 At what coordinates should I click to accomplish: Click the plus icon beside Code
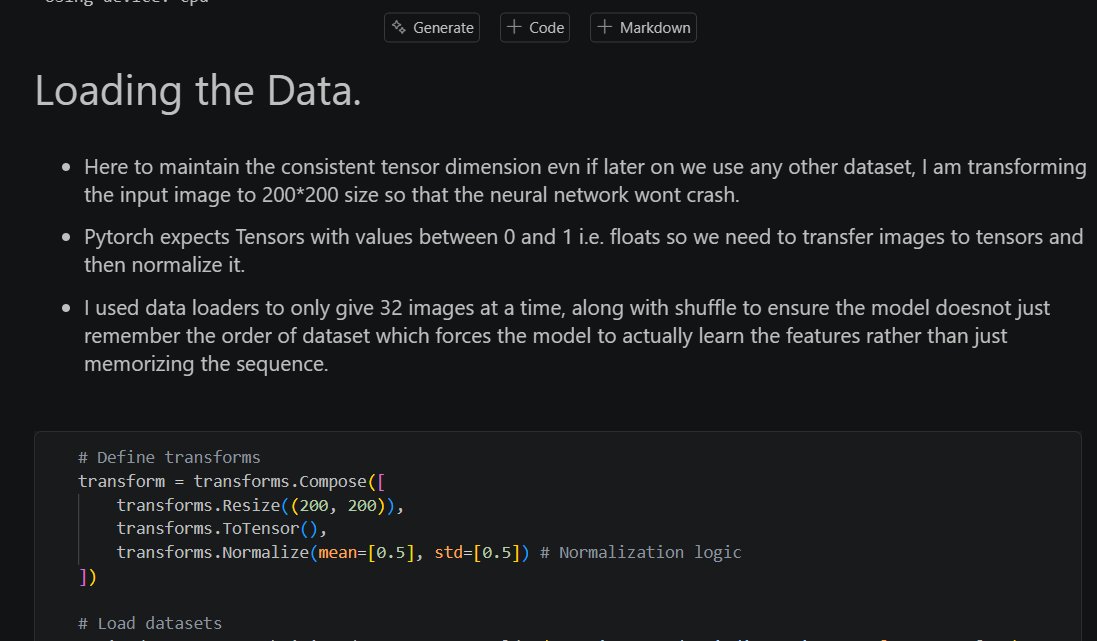(x=514, y=27)
